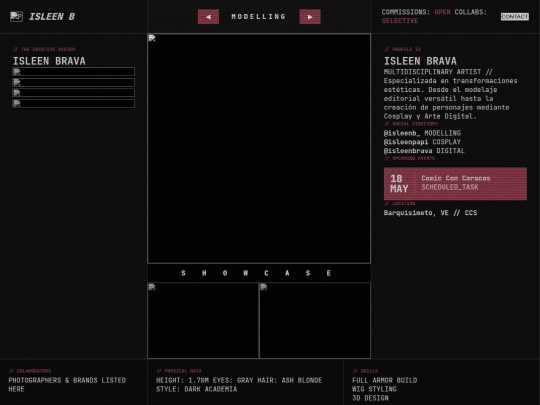Open the right showcase thumbnail below SHOWCASE
The image size is (540, 405).
[315, 320]
